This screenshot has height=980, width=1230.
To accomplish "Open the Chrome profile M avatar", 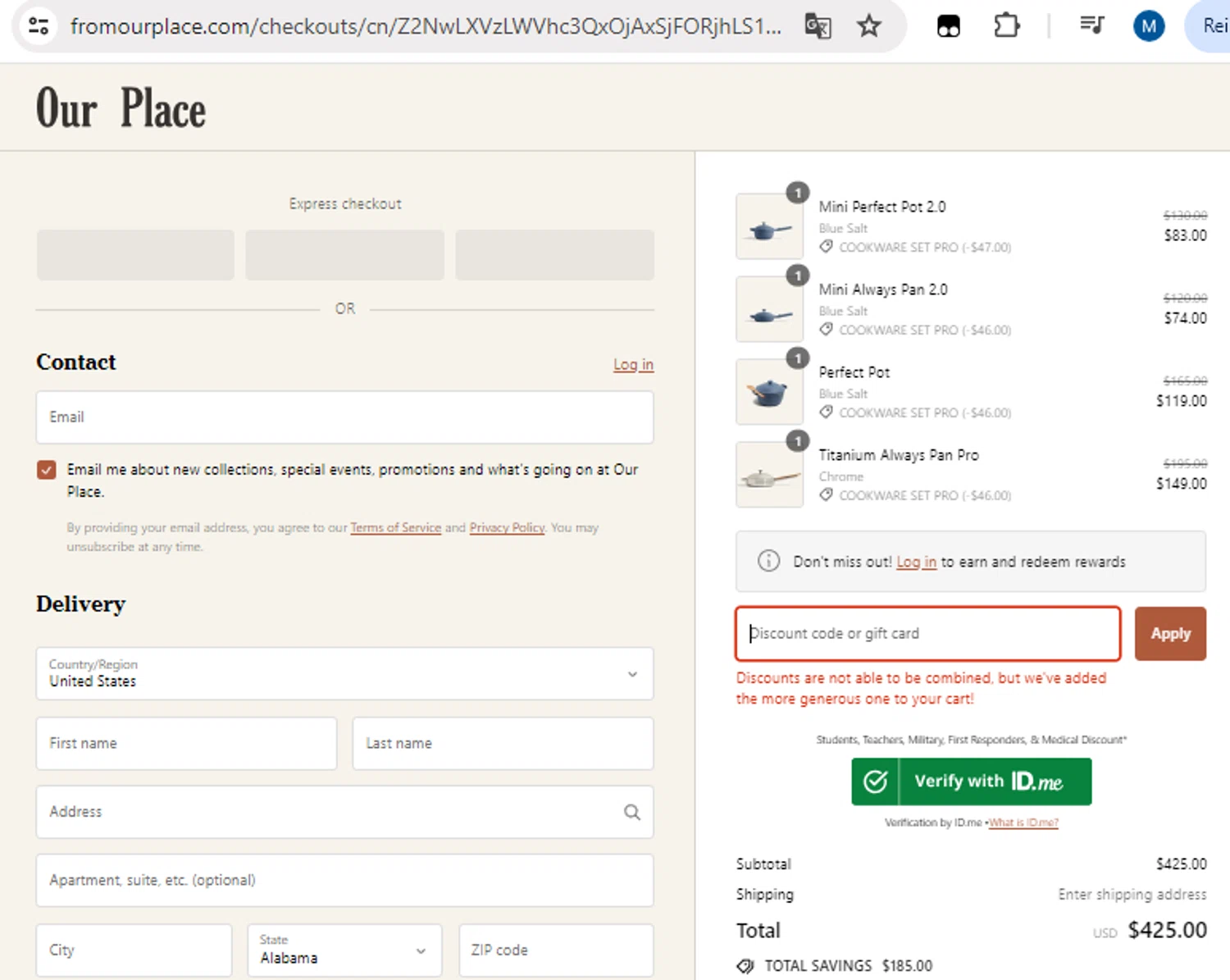I will 1149,26.
